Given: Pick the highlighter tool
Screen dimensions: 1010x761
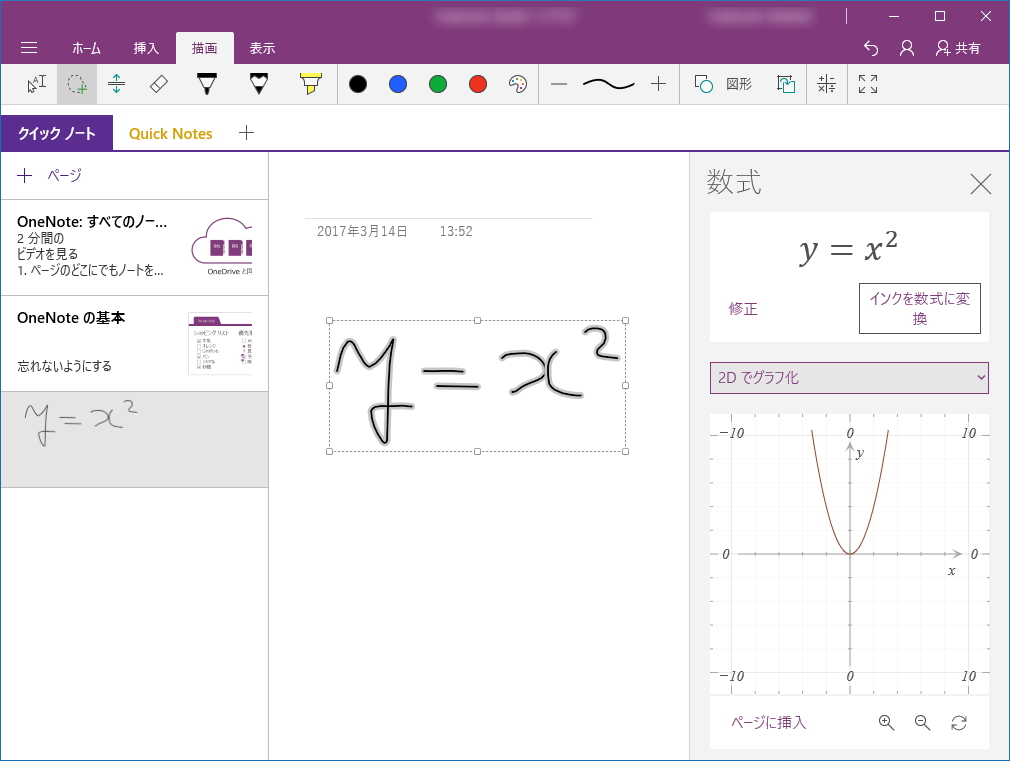Looking at the screenshot, I should pyautogui.click(x=310, y=84).
